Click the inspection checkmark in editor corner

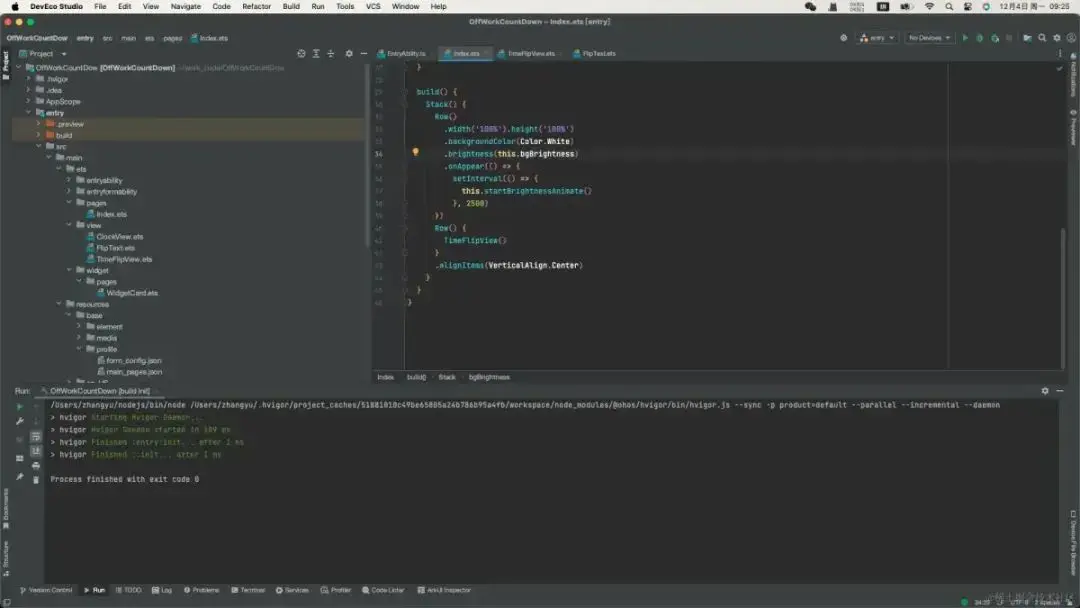(x=1059, y=68)
